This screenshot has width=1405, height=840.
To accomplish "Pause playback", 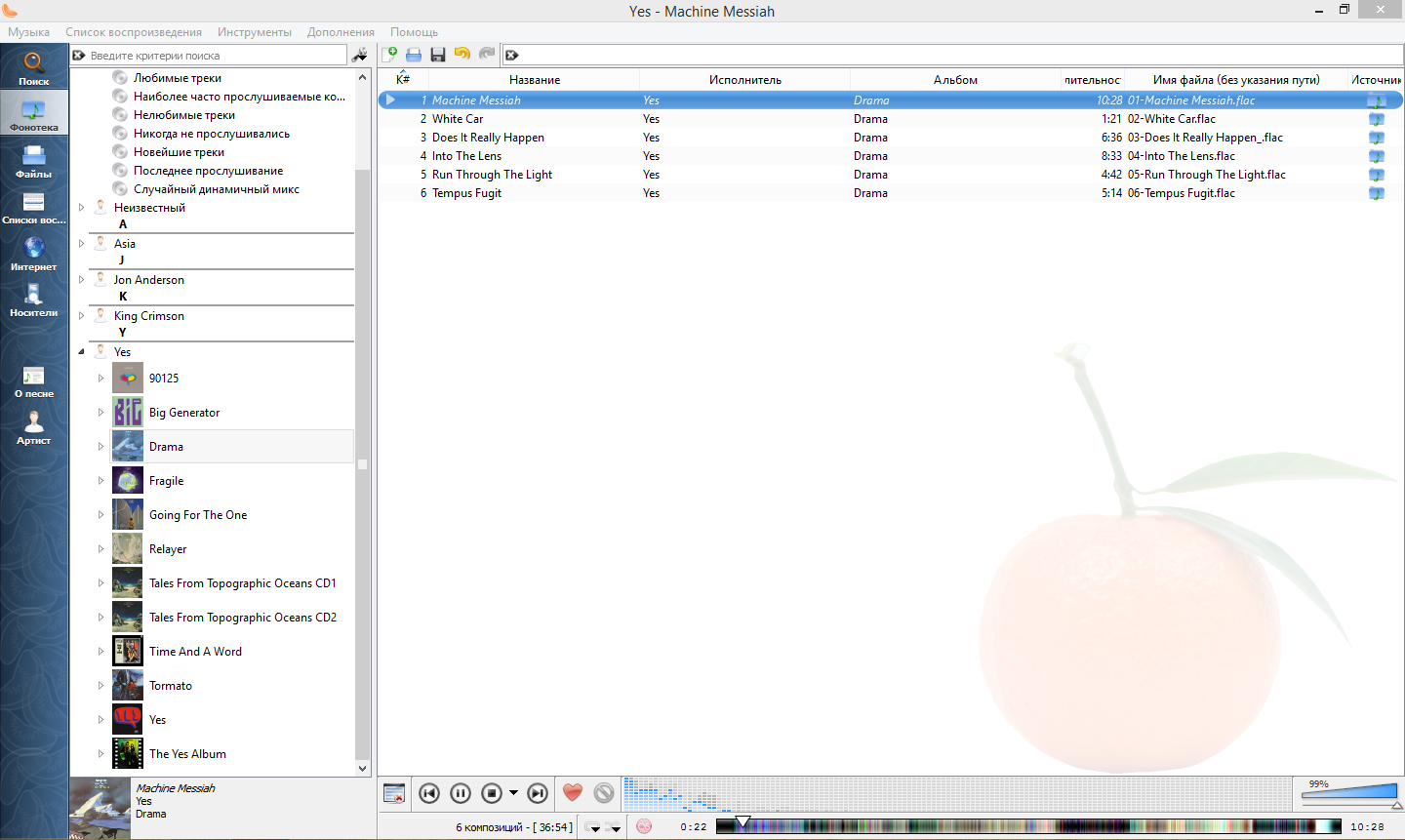I will tap(461, 793).
